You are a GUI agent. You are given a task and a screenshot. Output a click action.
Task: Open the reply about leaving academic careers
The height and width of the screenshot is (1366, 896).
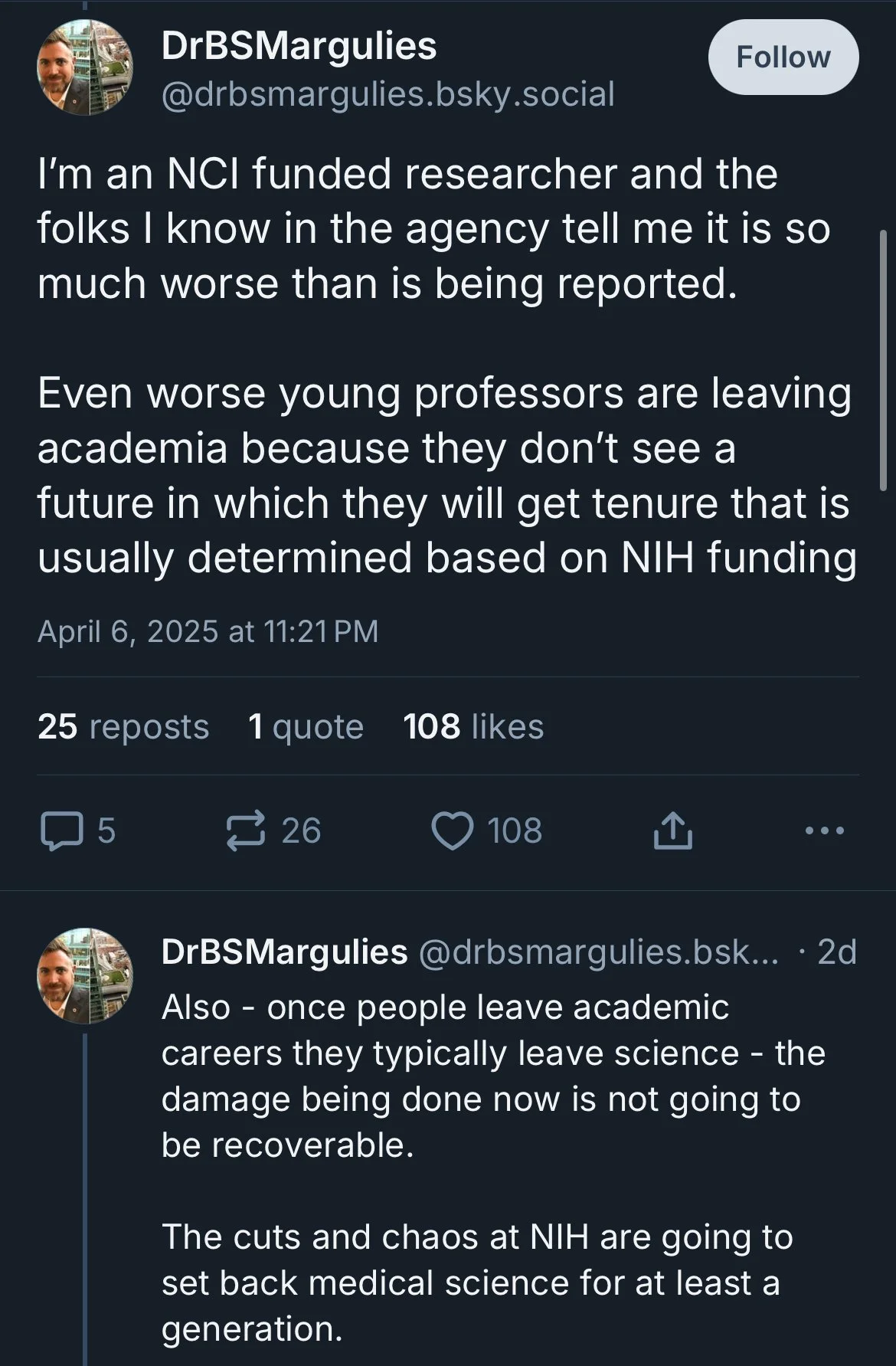(490, 1076)
